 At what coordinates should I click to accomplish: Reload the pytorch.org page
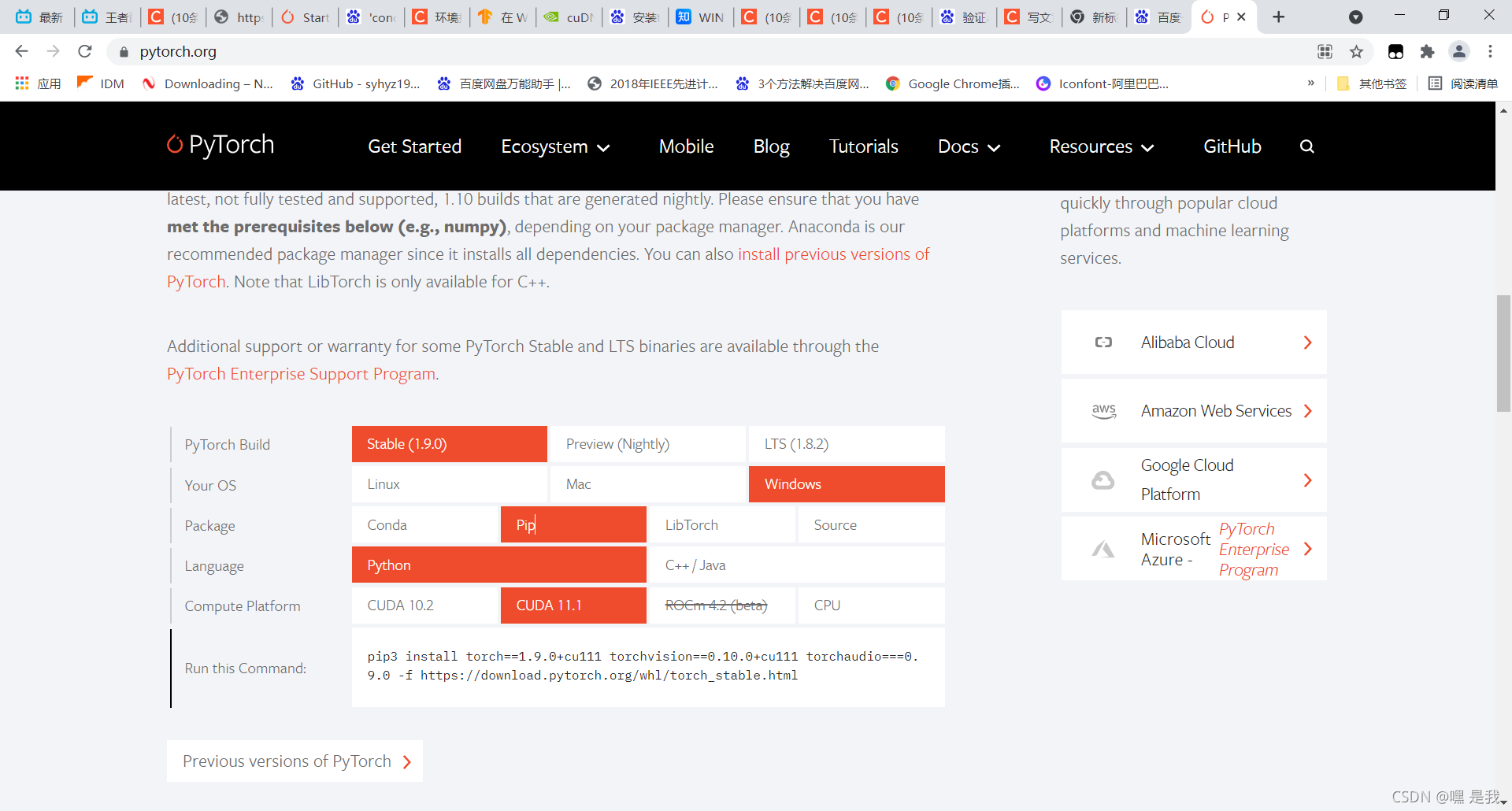[85, 51]
